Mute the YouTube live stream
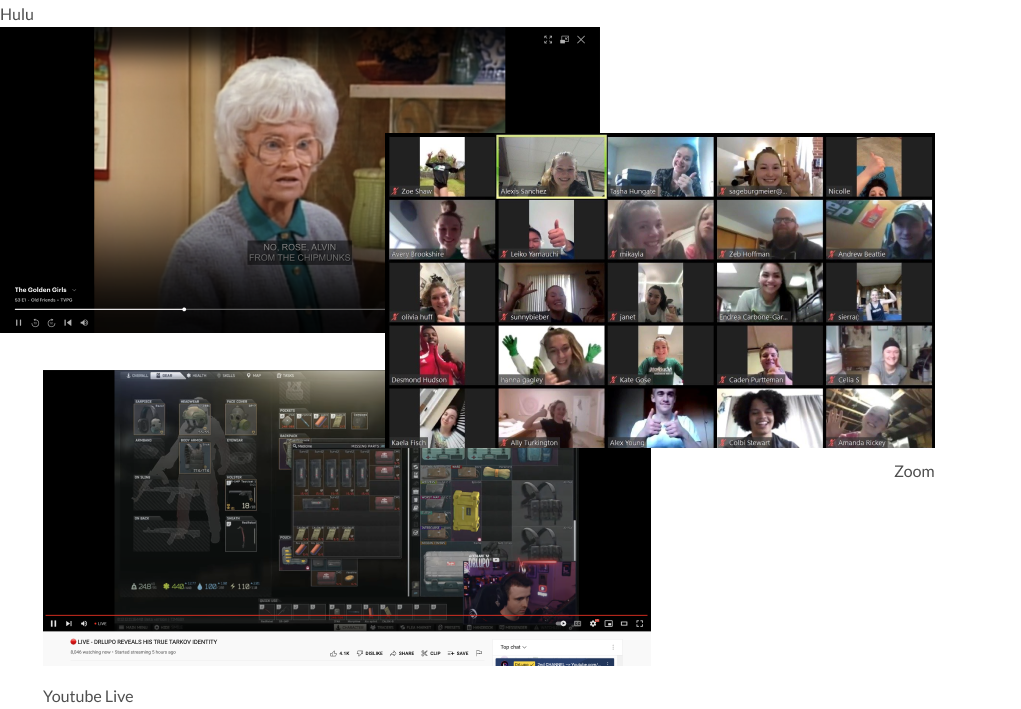The width and height of the screenshot is (1021, 709). pos(83,624)
